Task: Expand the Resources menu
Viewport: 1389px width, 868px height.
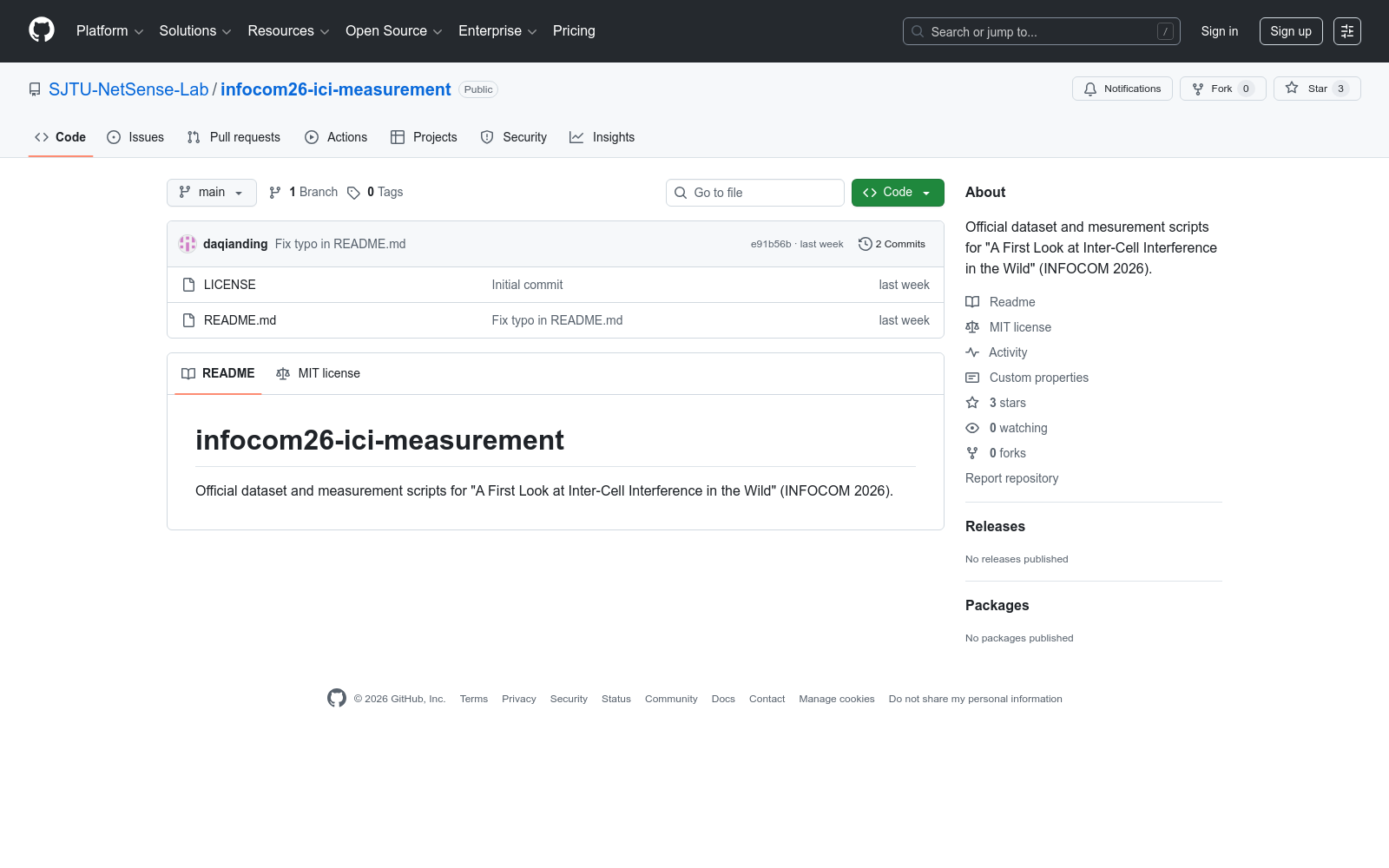Action: (x=288, y=31)
